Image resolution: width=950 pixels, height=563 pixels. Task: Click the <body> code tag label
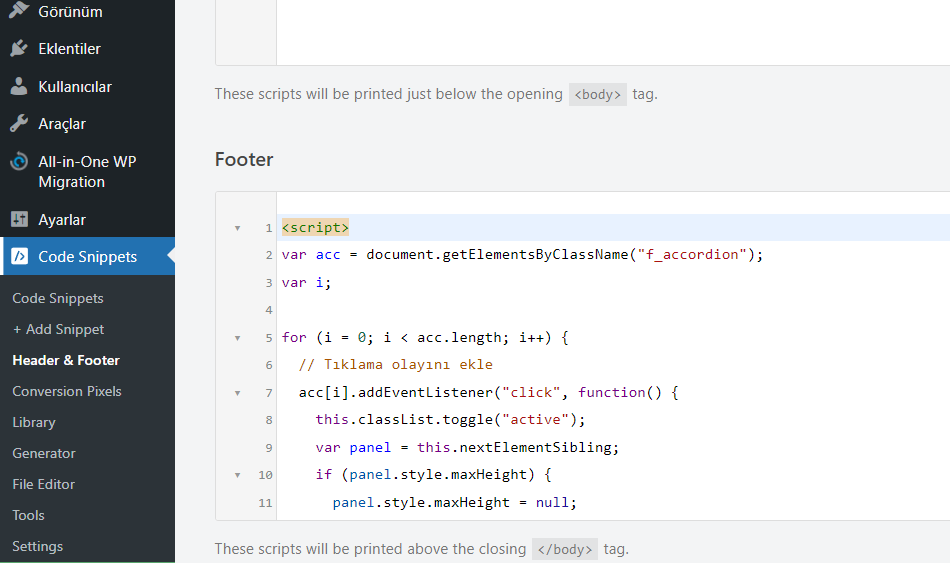(x=597, y=95)
